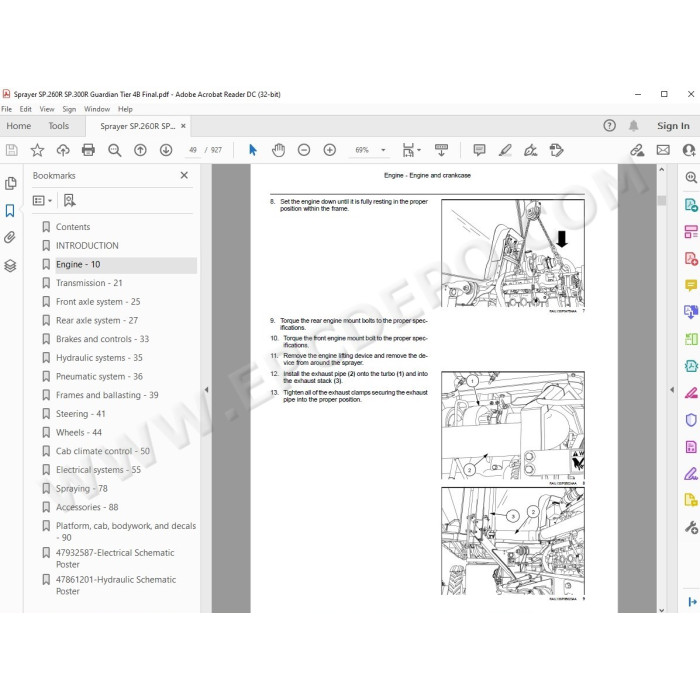Screen dimensions: 700x700
Task: Open 47861201-Hydraulic Schematic Poster bookmark
Action: pos(116,585)
